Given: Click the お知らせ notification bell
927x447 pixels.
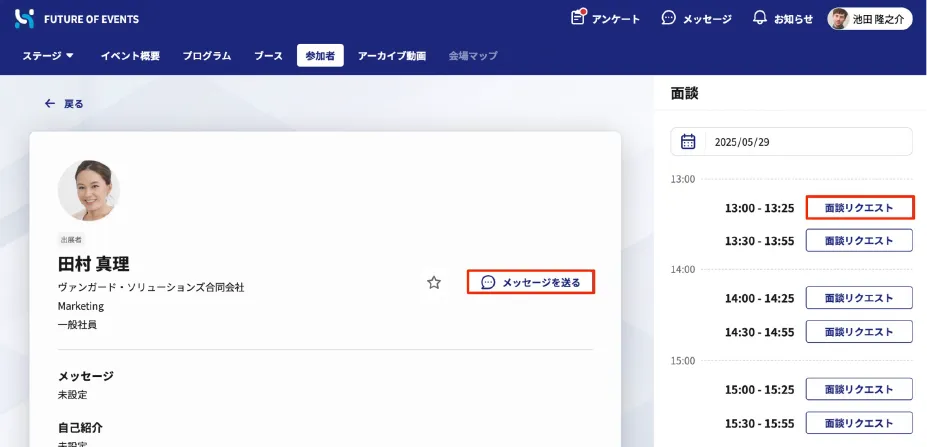Looking at the screenshot, I should 760,19.
